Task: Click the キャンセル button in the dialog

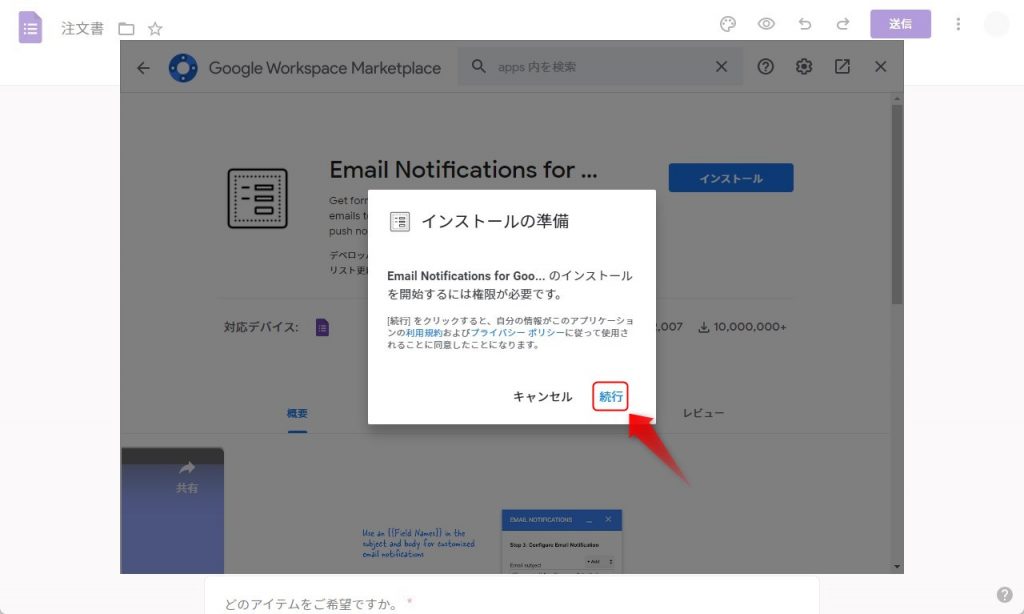Action: click(542, 396)
